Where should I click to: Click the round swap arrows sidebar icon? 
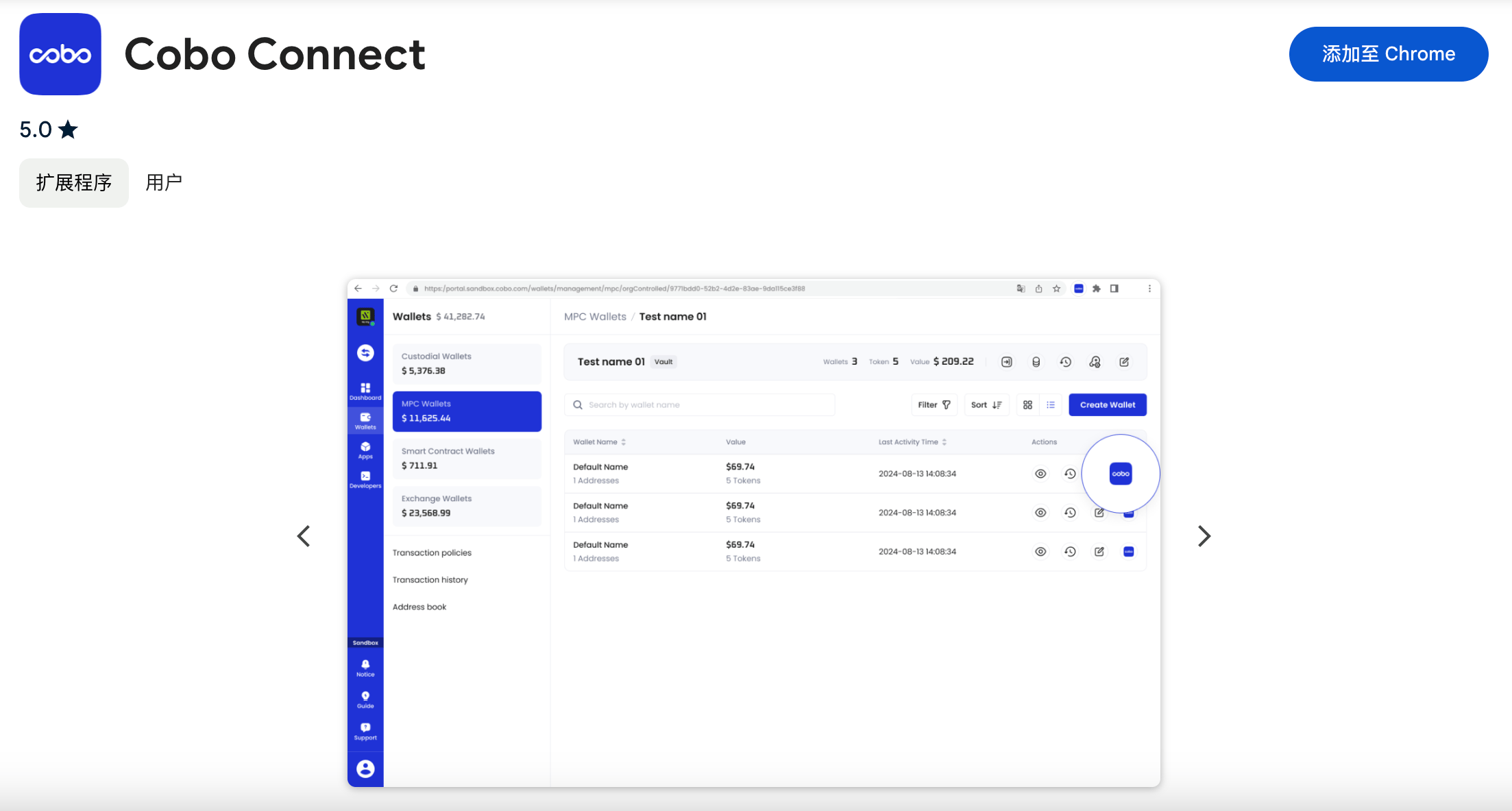pyautogui.click(x=365, y=352)
